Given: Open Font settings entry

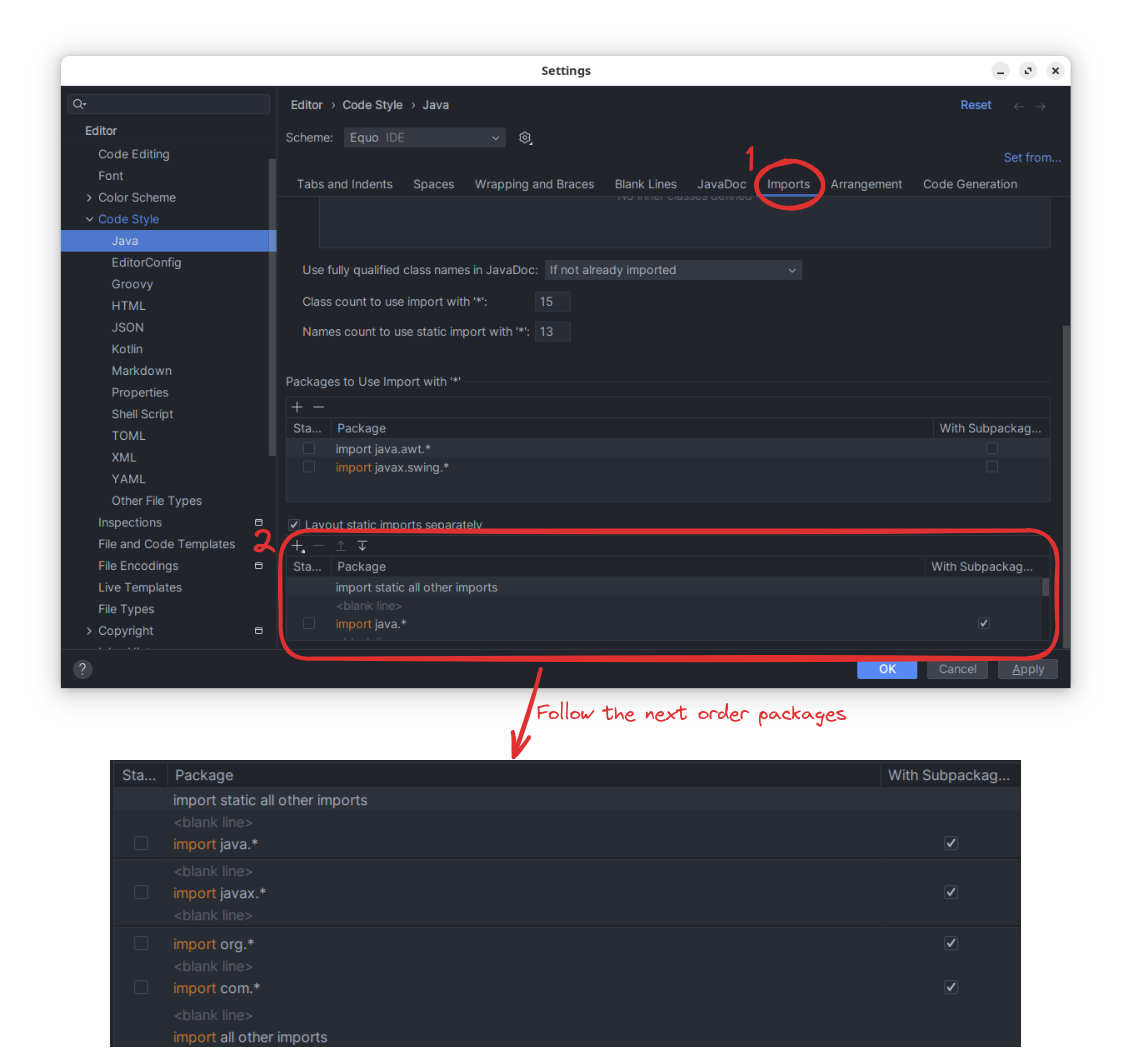Looking at the screenshot, I should pyautogui.click(x=110, y=176).
